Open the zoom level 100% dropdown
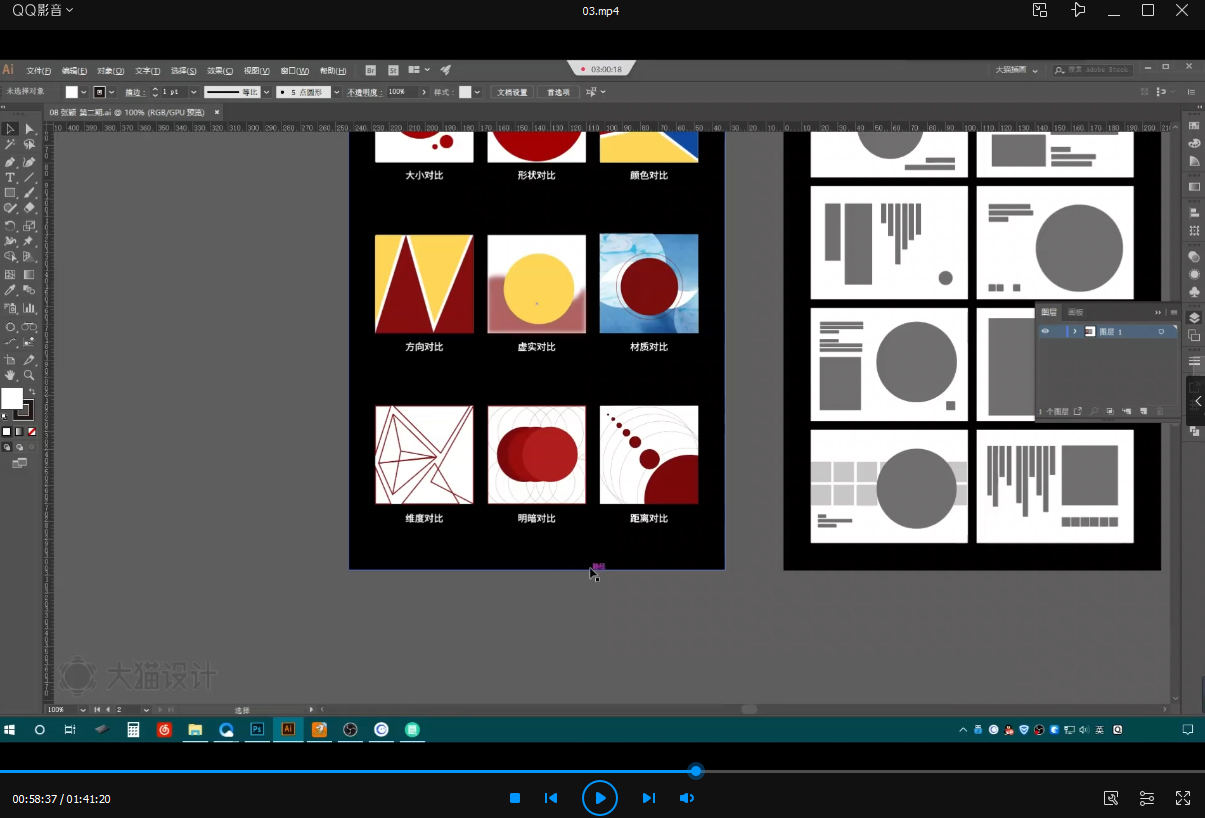The width and height of the screenshot is (1205, 818). (82, 709)
